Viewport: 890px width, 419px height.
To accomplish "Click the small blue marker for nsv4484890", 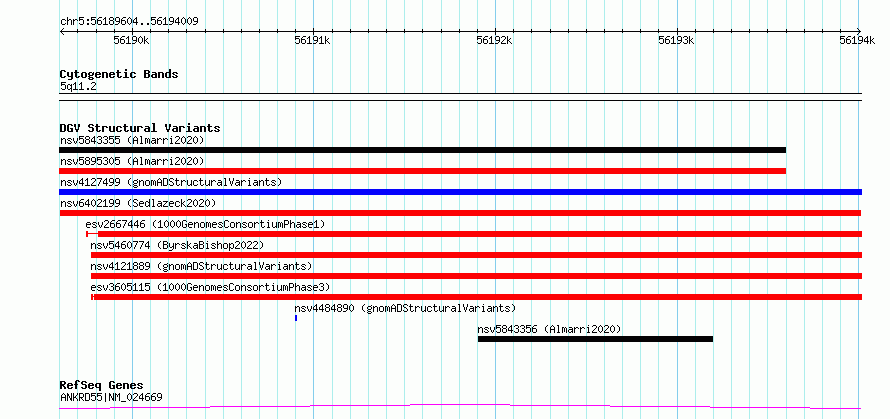I will coord(296,318).
